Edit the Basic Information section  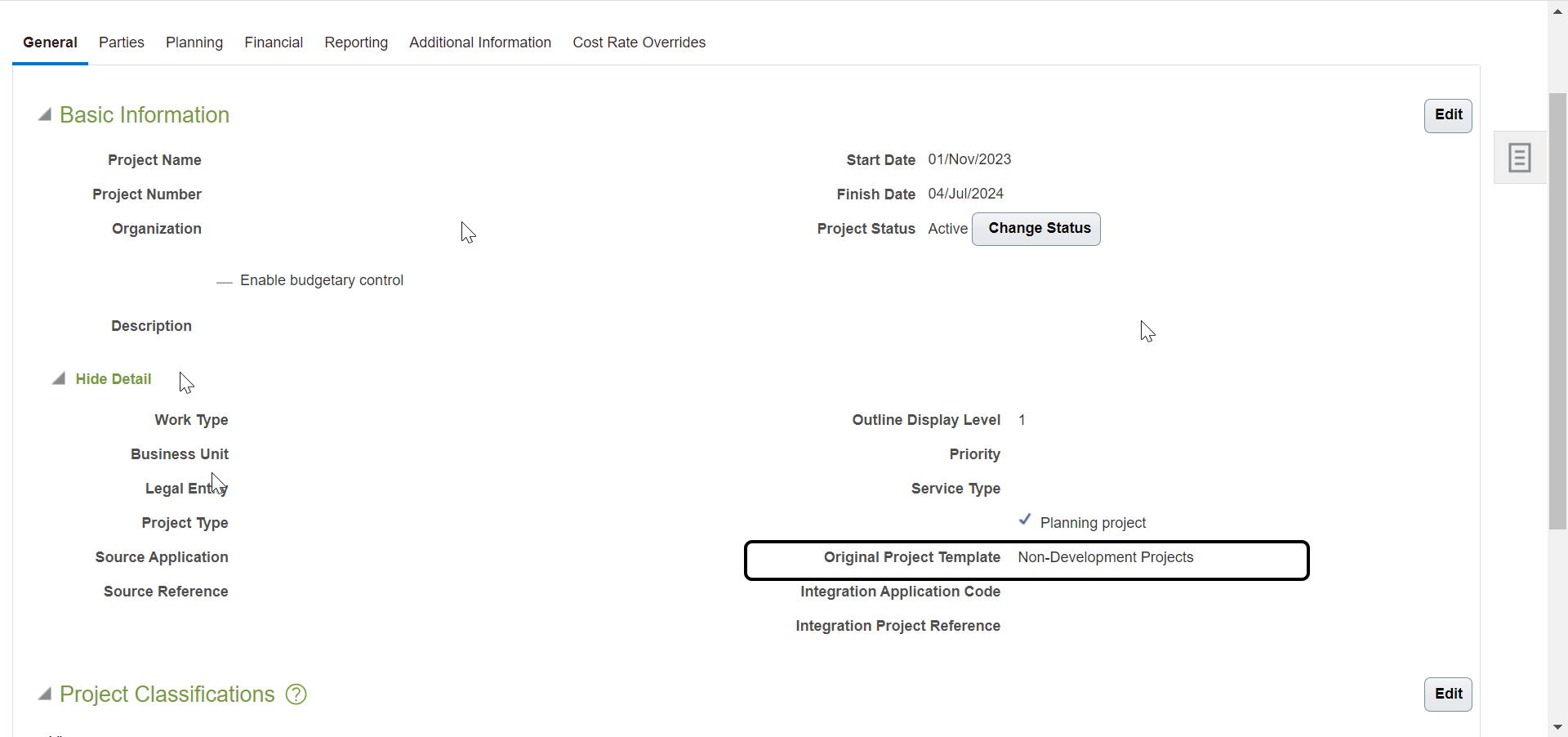click(x=1447, y=115)
